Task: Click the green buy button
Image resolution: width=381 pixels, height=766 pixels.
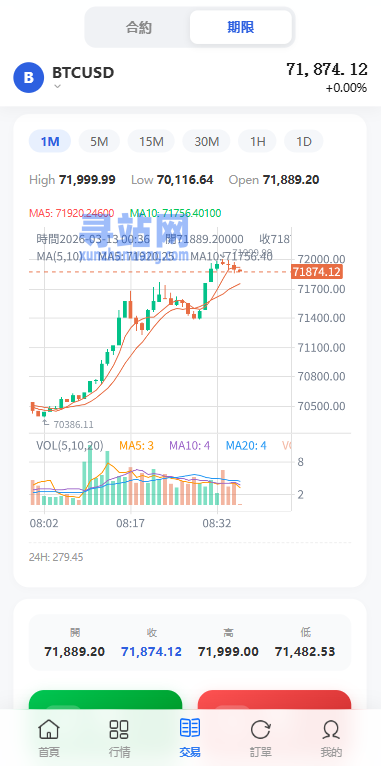Action: point(106,700)
